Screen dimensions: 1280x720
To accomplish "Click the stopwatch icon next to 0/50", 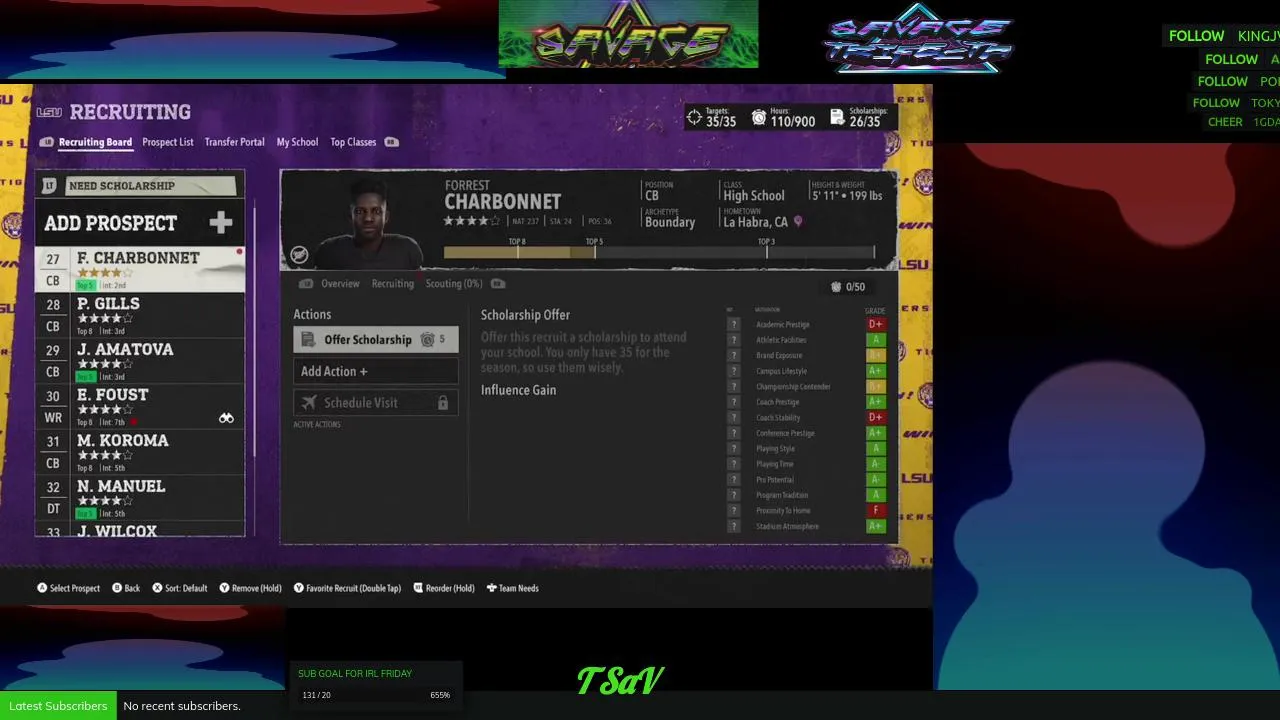I will click(836, 287).
